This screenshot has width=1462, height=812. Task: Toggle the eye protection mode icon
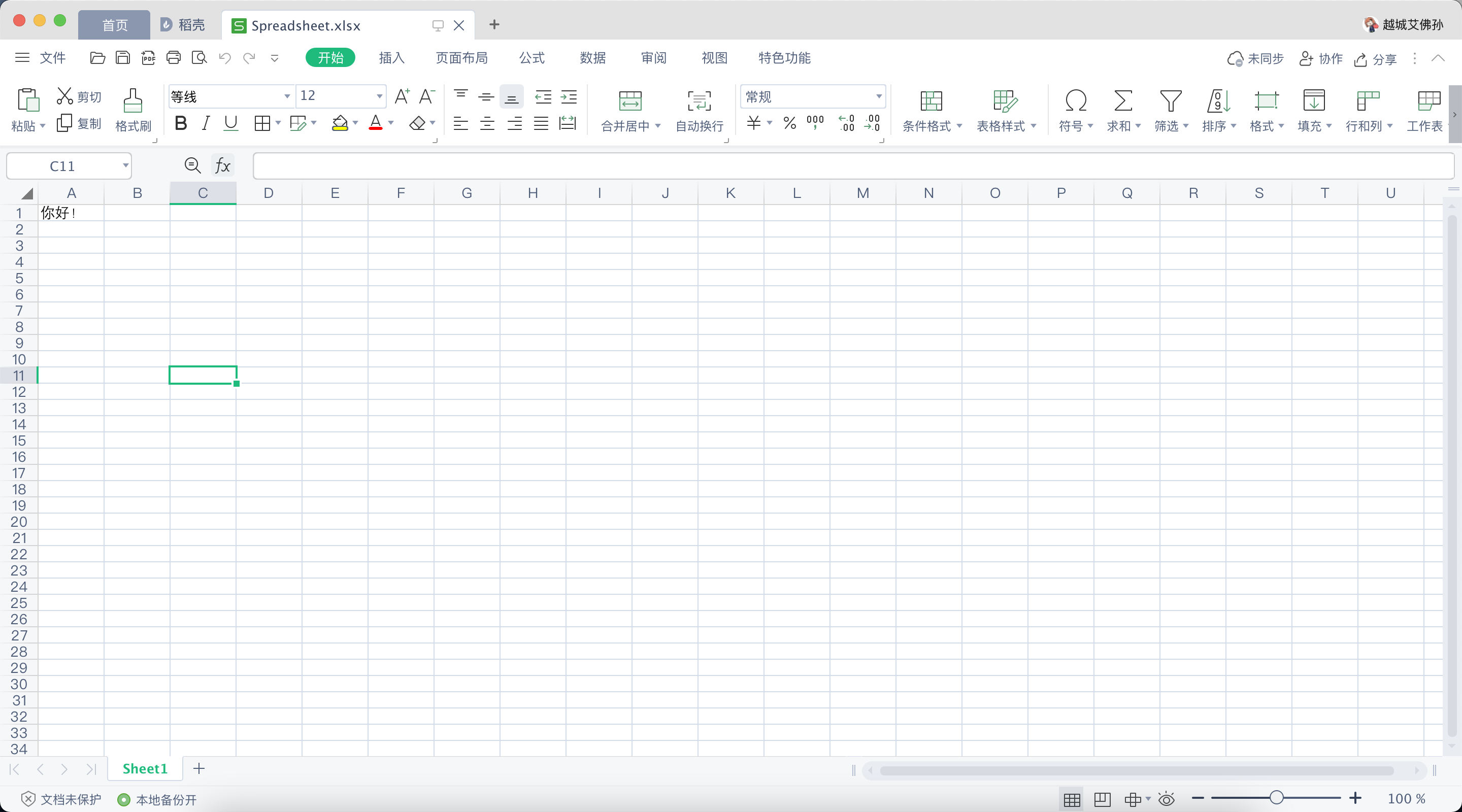coord(1167,799)
